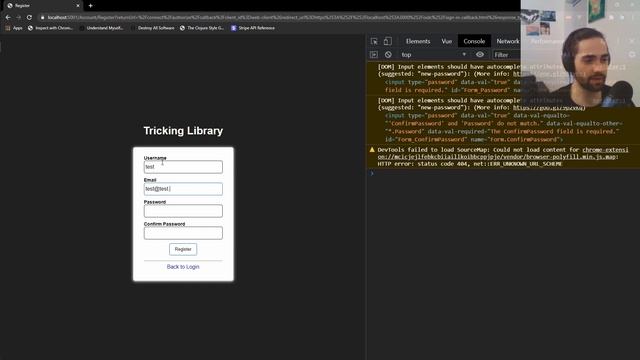Activate DevTools inspect element picker
640x360 pixels.
374,41
